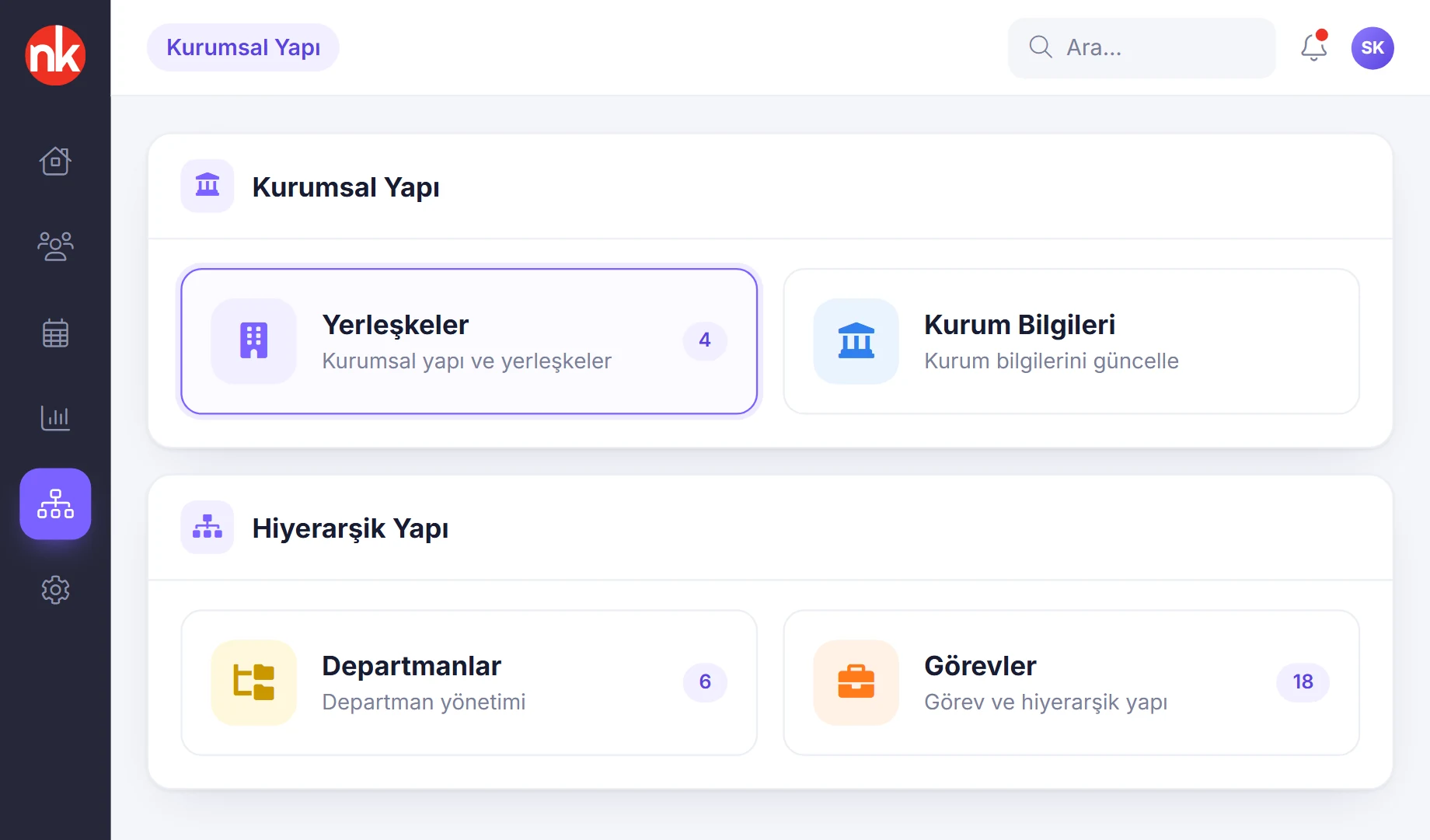Open the Görevler card
The image size is (1430, 840).
coord(1072,682)
